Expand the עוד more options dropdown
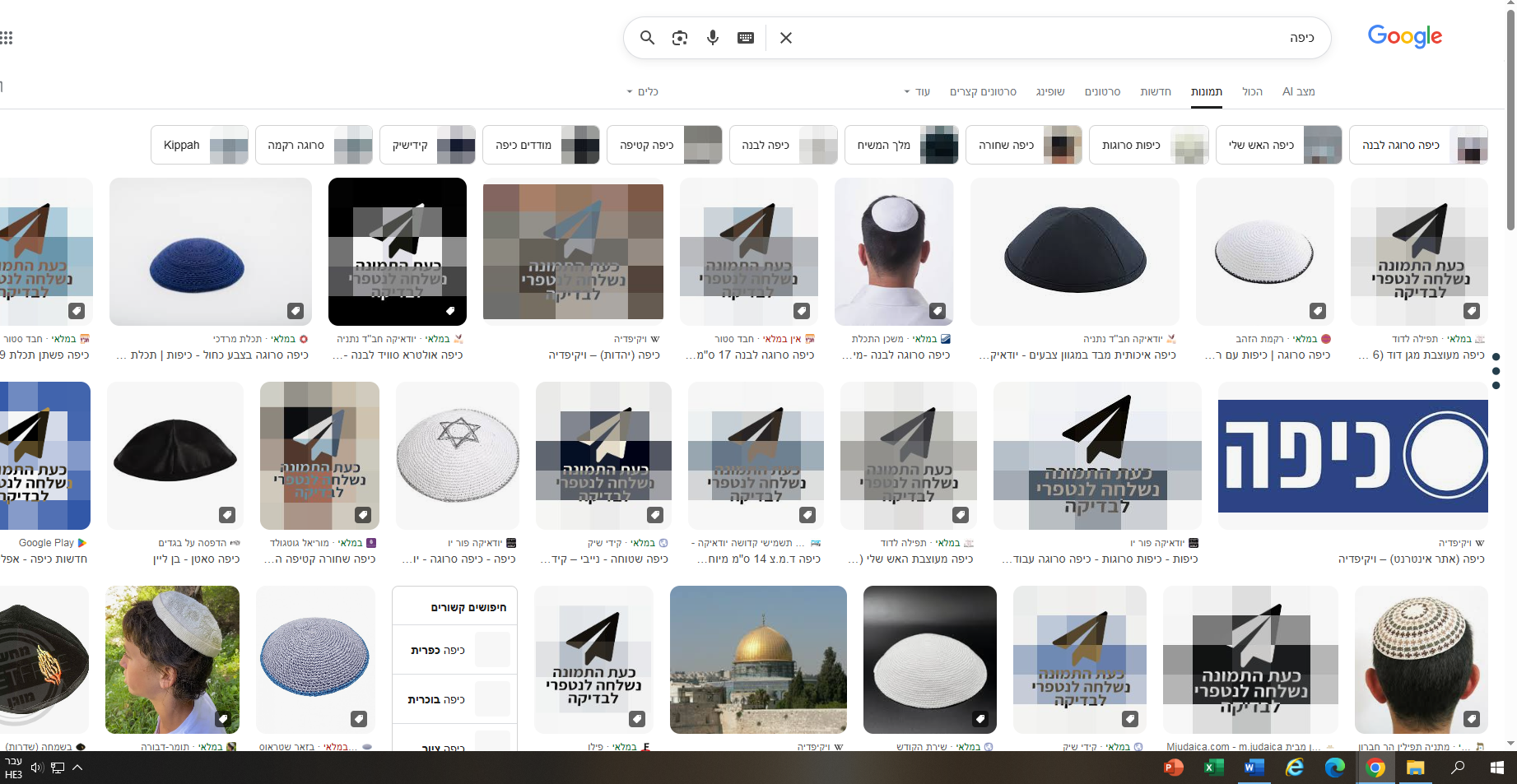Screen dimensions: 1517x784 [917, 91]
